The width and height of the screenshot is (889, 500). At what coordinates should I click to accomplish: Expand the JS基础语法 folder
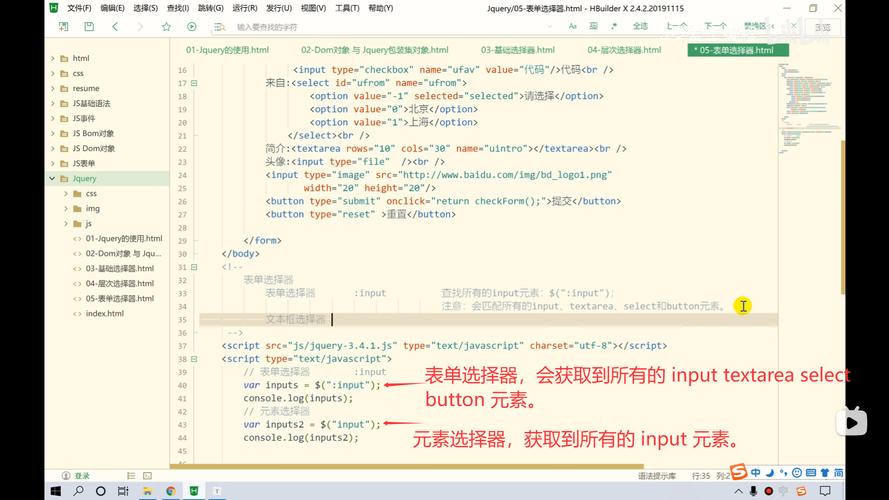tap(53, 103)
